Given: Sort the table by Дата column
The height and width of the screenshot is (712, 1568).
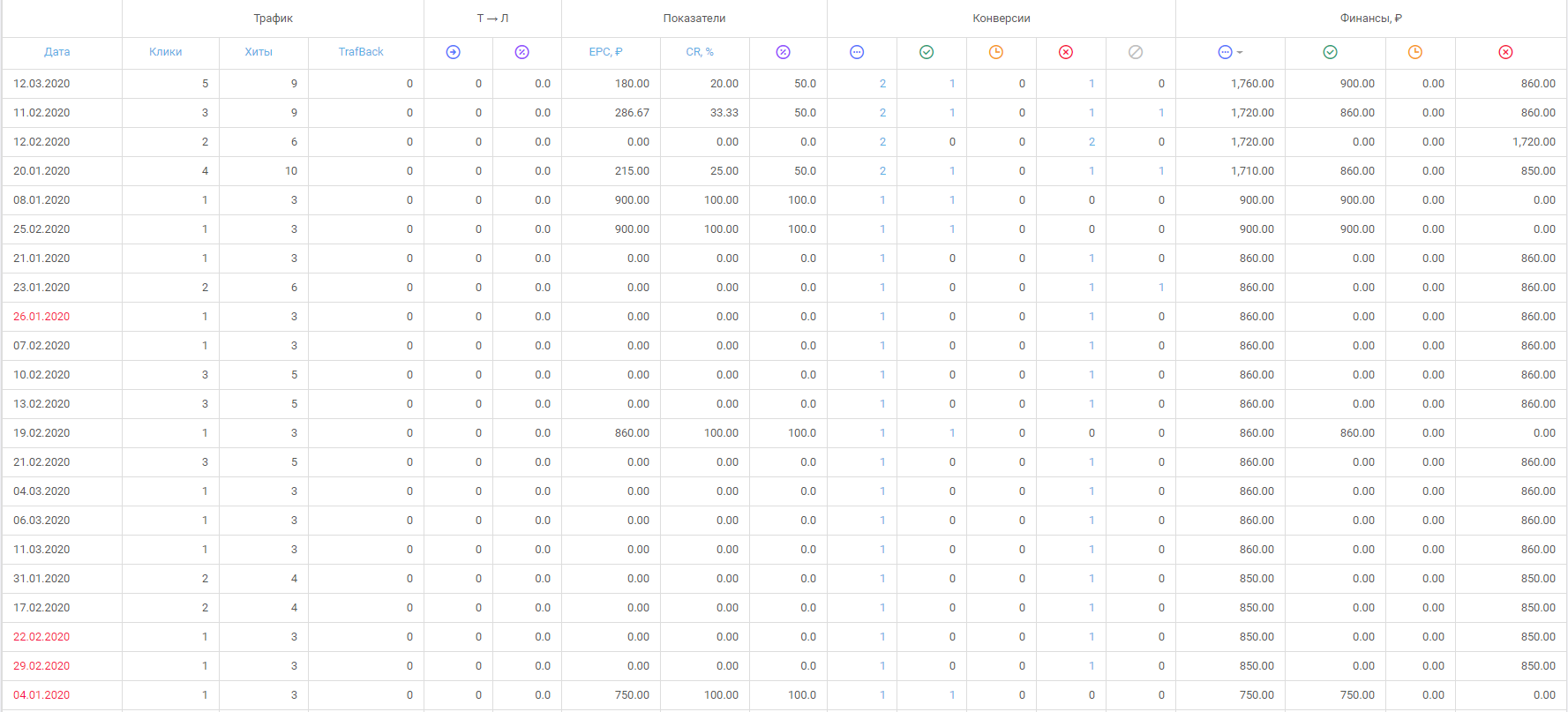Looking at the screenshot, I should (x=57, y=52).
